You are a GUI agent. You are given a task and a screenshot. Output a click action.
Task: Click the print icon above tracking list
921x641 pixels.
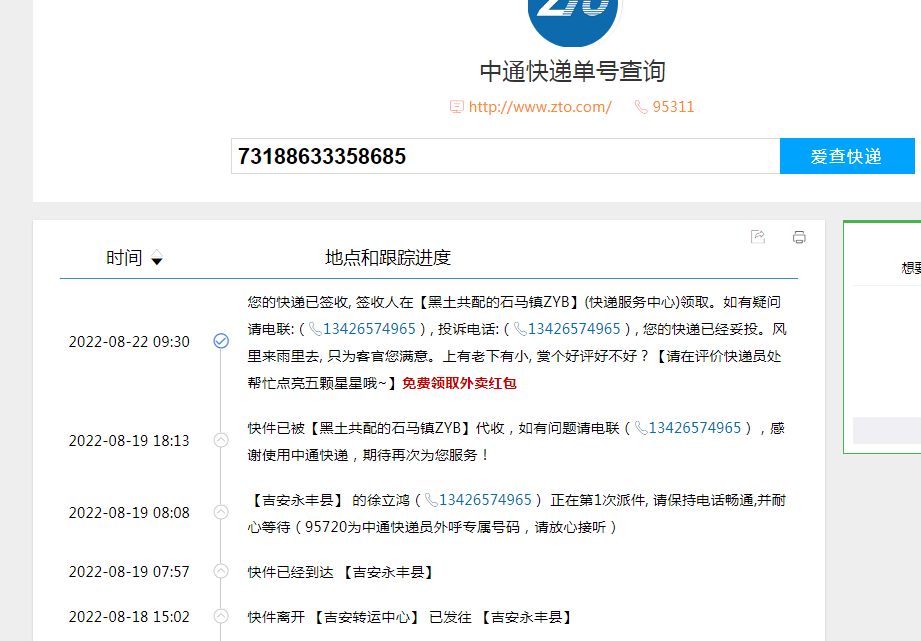coord(799,237)
